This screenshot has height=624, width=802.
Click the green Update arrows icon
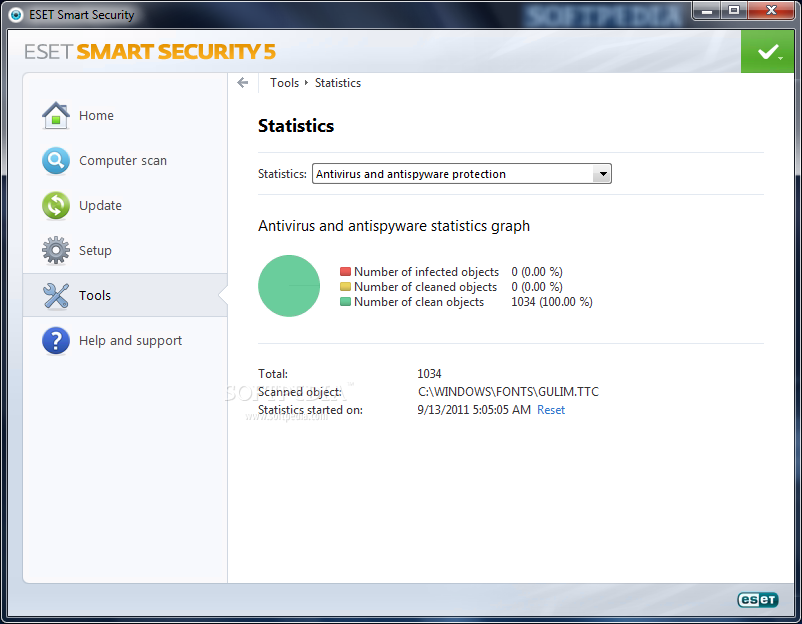56,206
